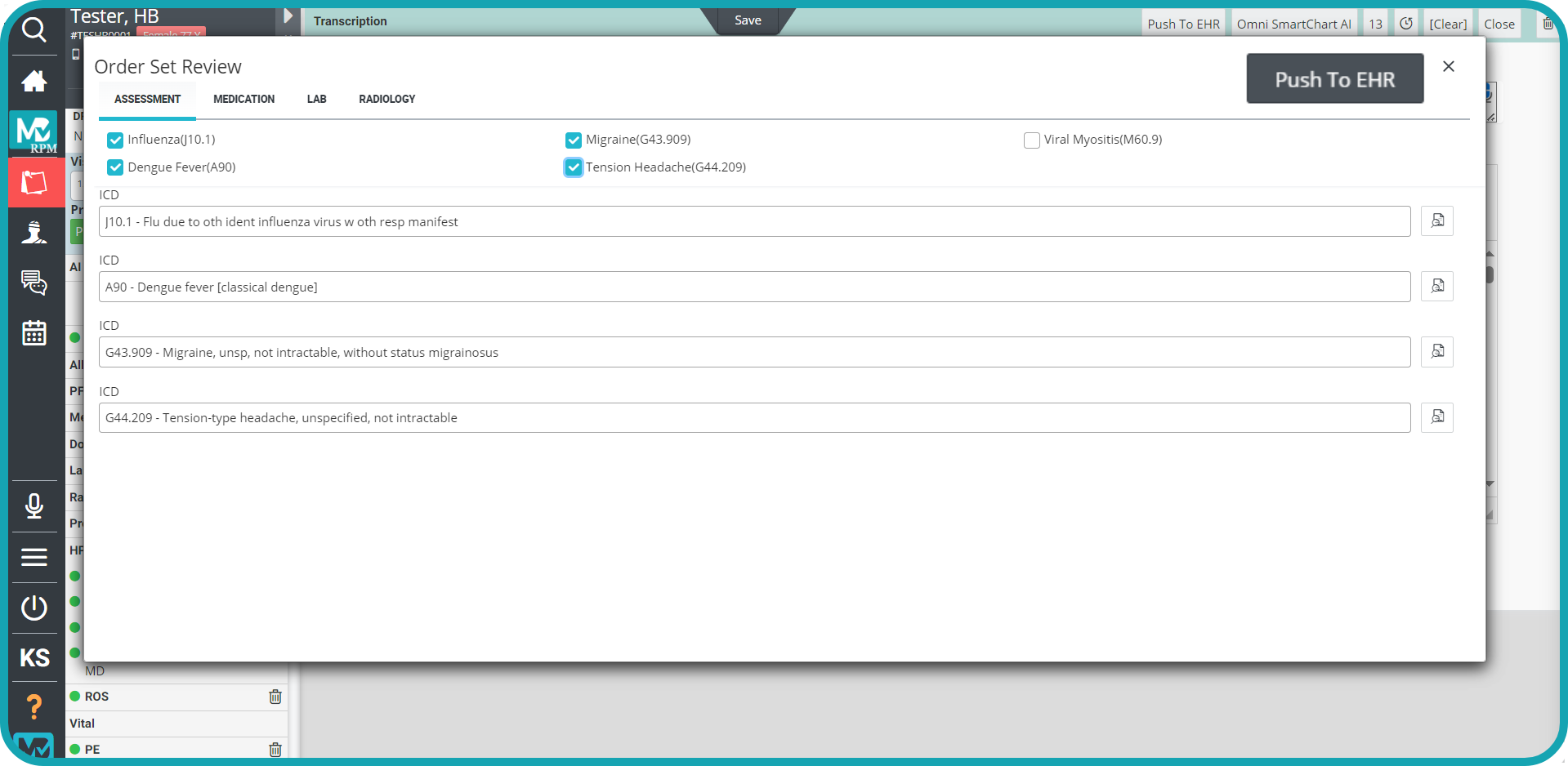Edit the G43.909 Migraine ICD field
Screen dimensions: 1568x766
755,352
